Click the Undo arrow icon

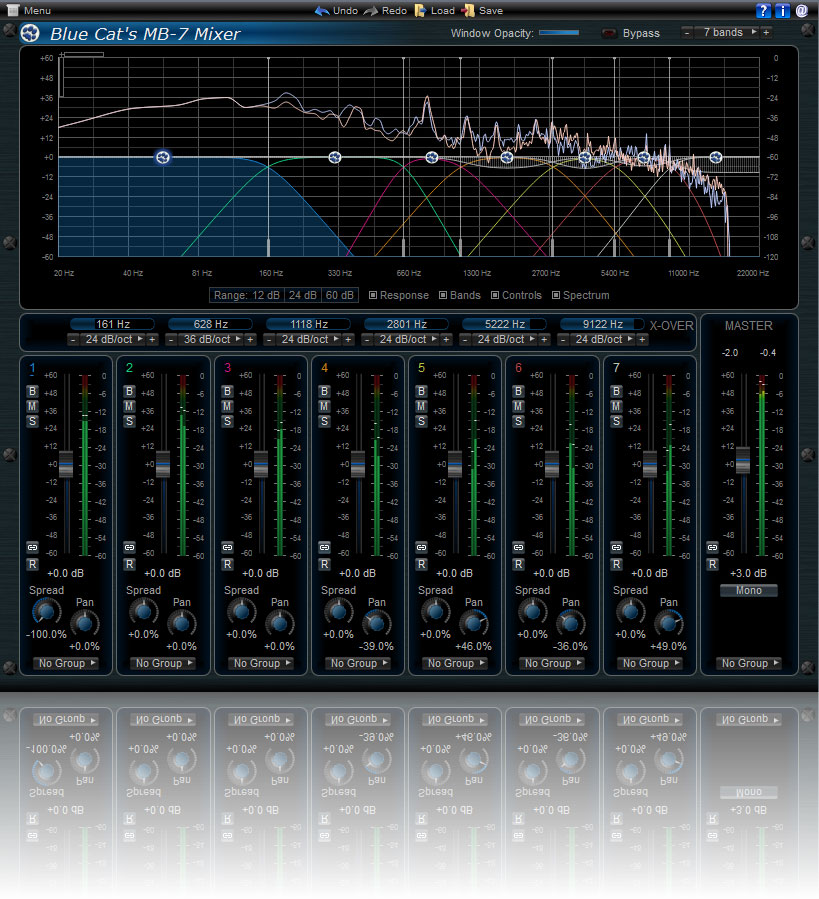tap(321, 10)
